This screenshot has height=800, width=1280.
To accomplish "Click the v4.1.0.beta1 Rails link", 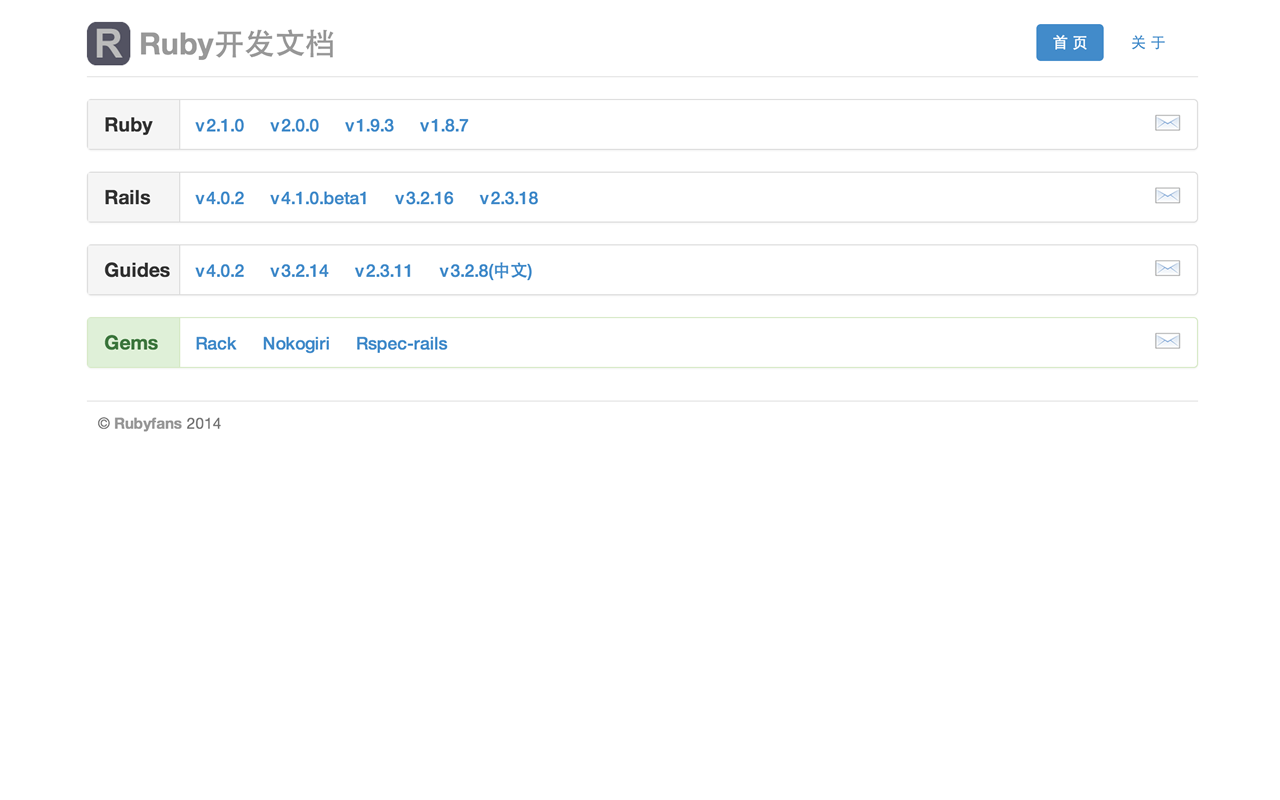I will [x=318, y=198].
